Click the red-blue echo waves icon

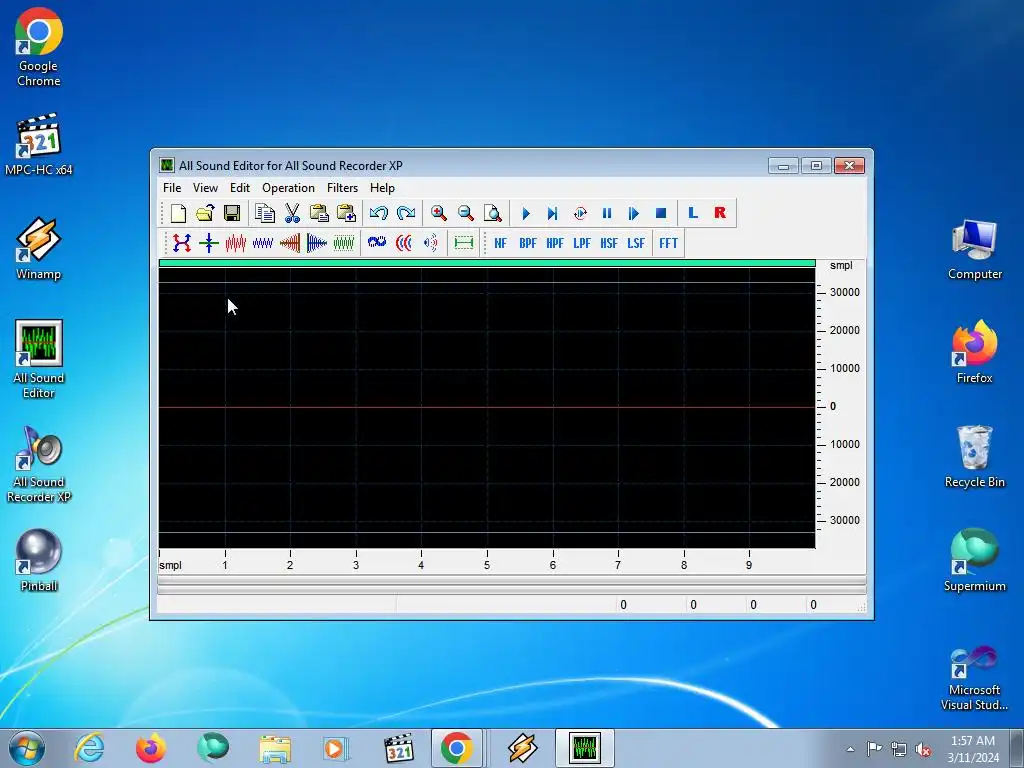click(x=404, y=243)
